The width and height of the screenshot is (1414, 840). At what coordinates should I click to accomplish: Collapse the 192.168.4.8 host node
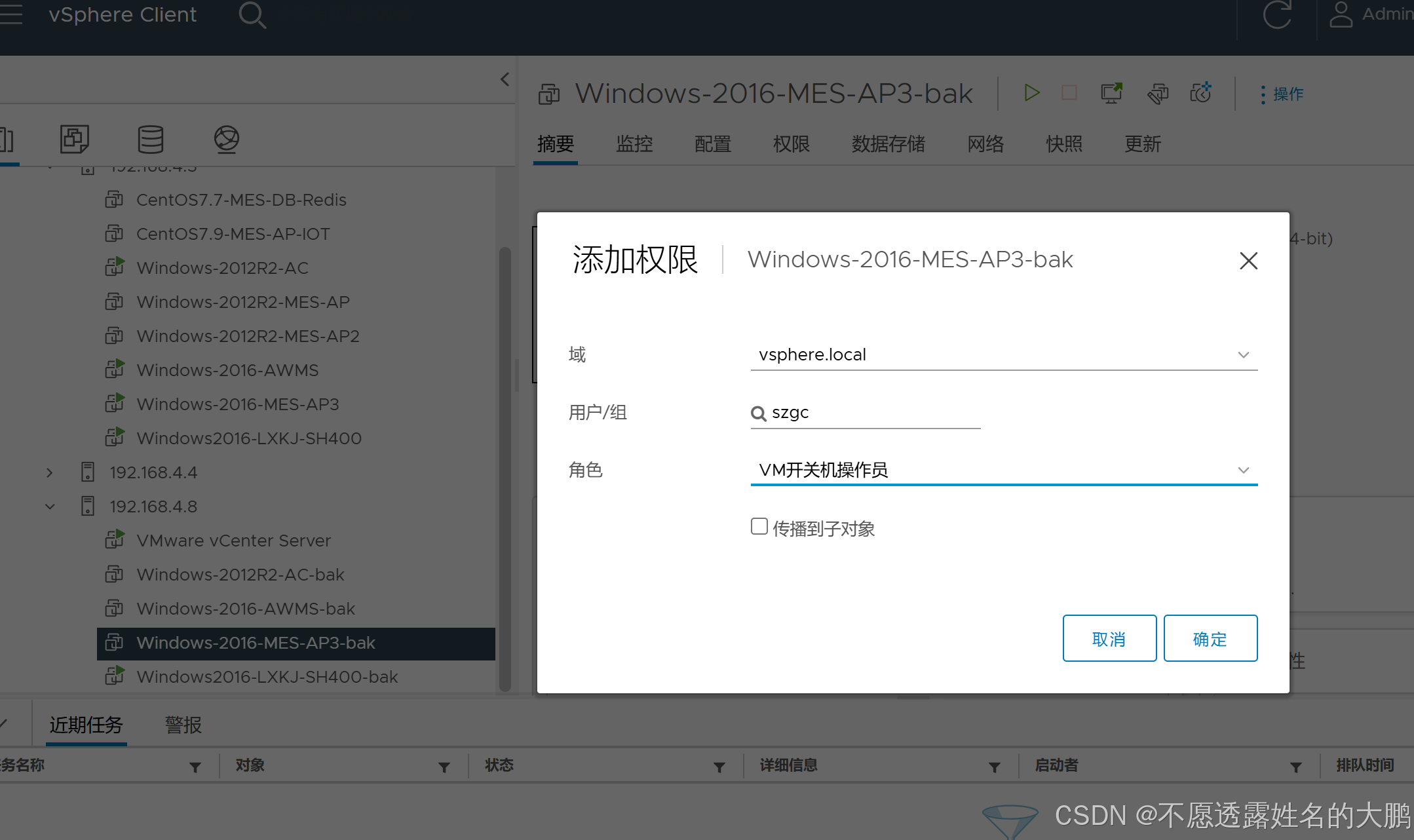click(x=50, y=506)
